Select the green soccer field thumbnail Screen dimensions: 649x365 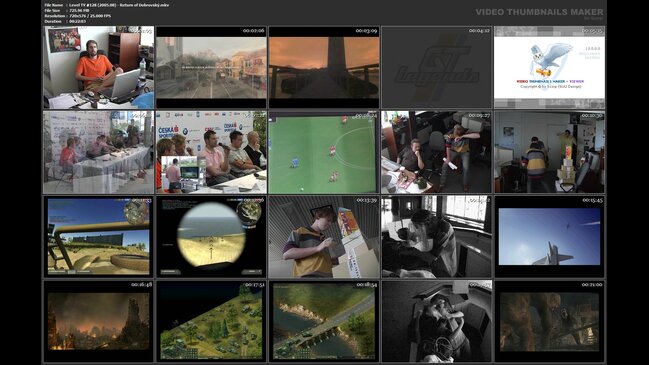(324, 152)
